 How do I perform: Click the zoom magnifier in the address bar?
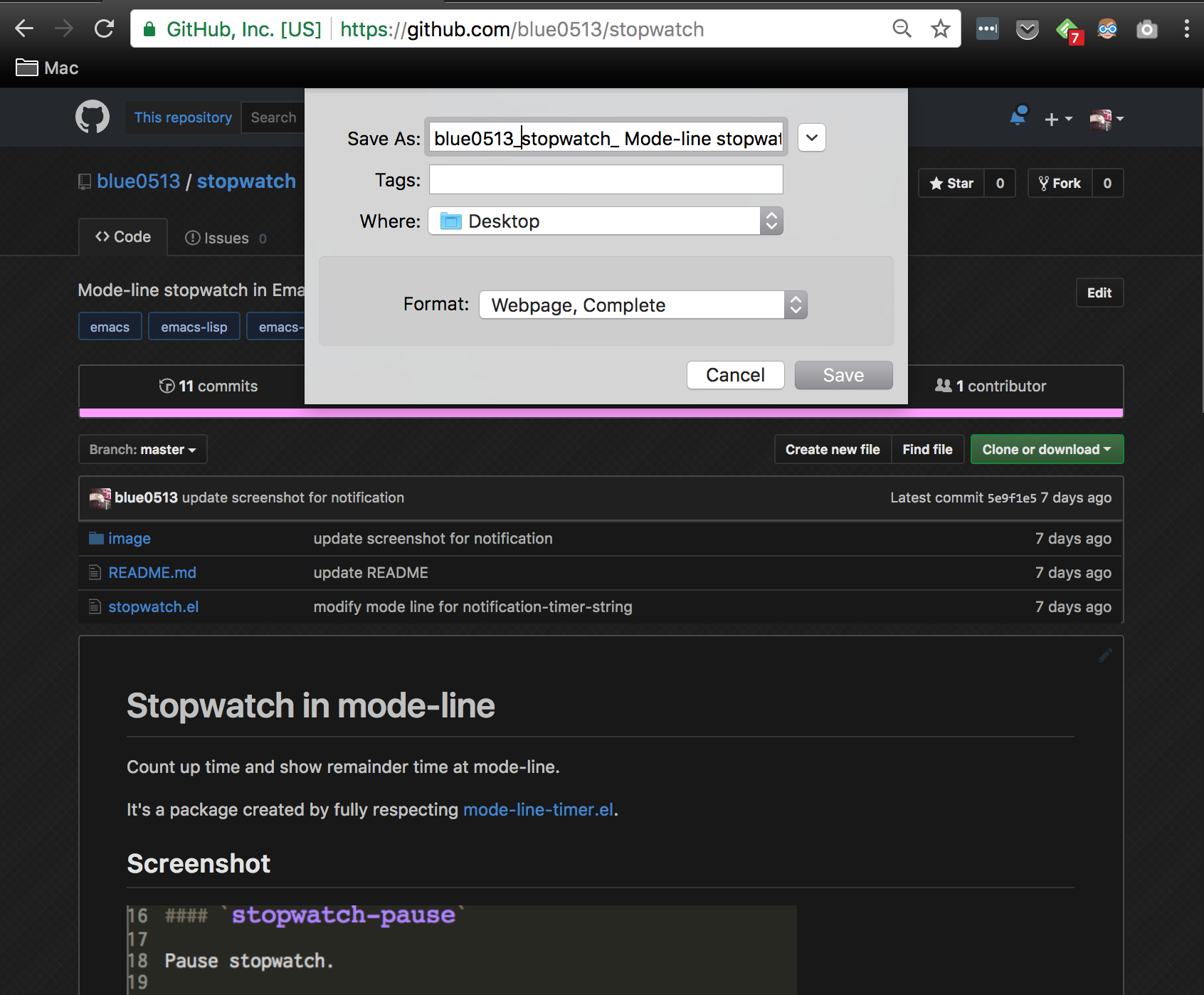point(902,28)
